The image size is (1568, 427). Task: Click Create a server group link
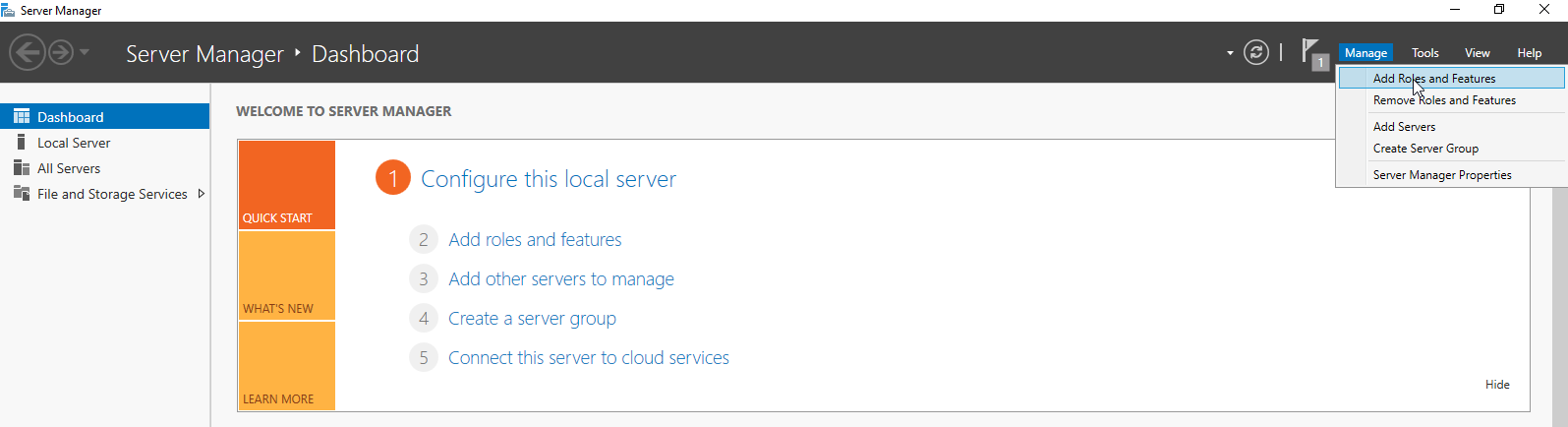[532, 318]
